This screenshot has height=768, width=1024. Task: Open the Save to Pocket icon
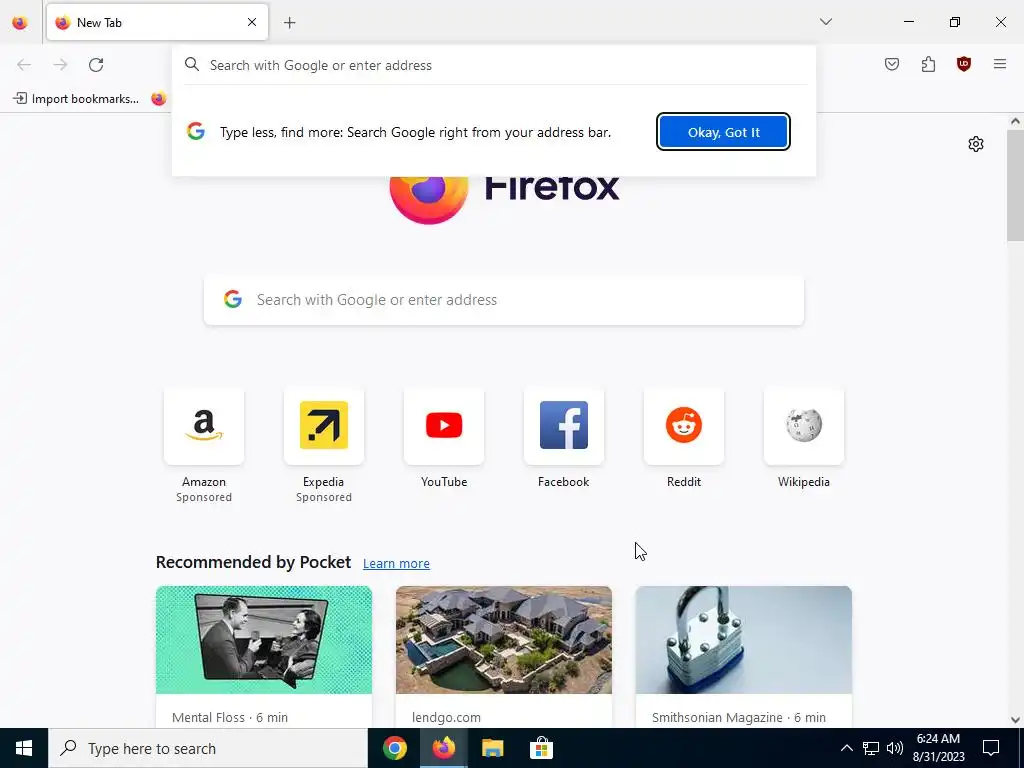pyautogui.click(x=891, y=64)
